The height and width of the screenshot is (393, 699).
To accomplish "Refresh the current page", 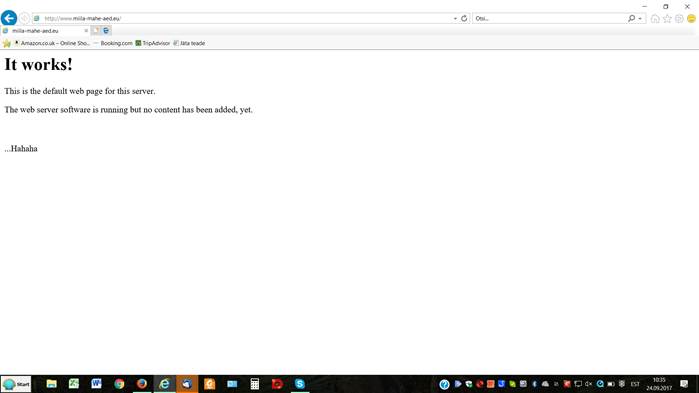I will (x=464, y=18).
